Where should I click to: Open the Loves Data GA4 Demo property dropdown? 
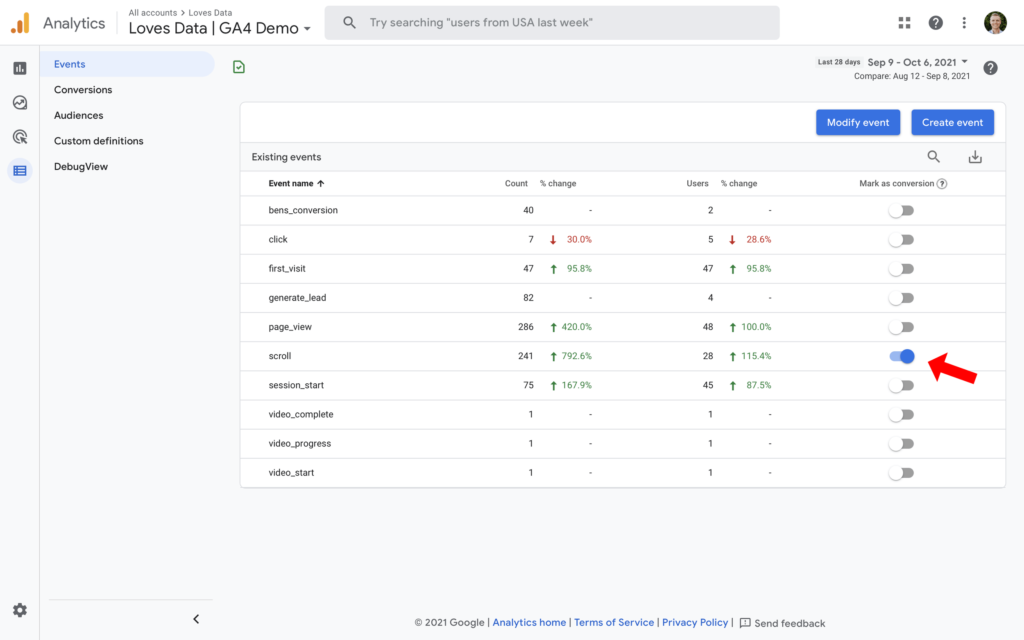coord(219,28)
